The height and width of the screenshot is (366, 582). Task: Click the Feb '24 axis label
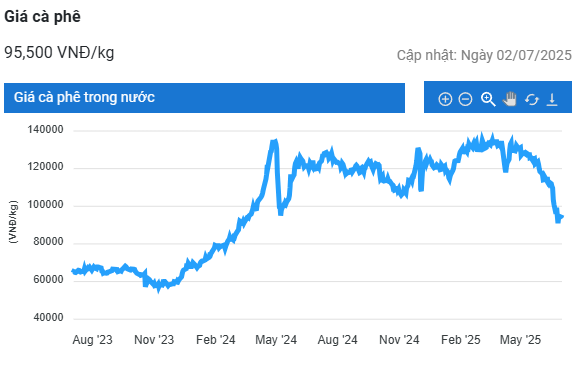point(216,340)
